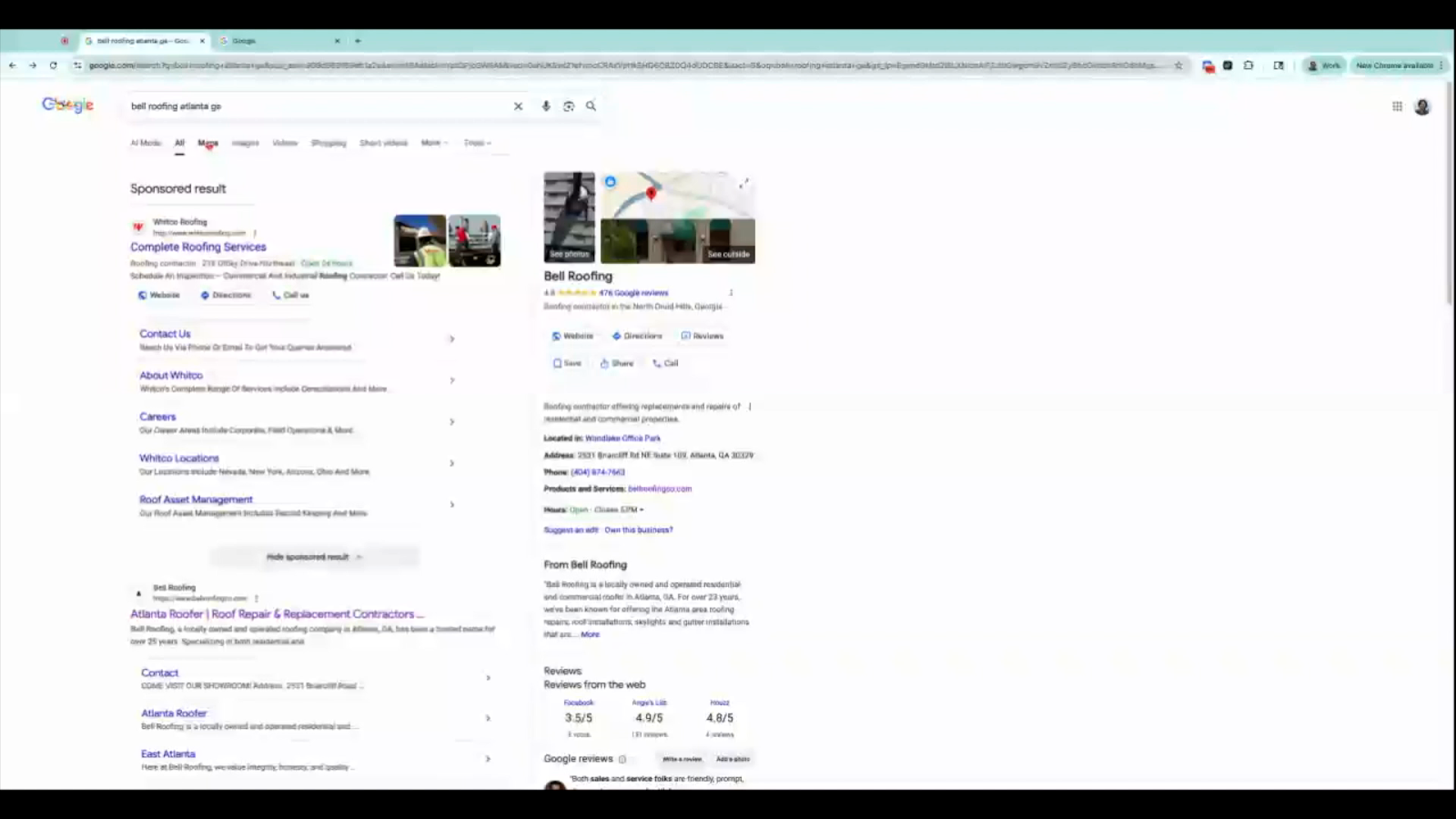Select the AI Mode search tab
Screen dimensions: 1456x819
(146, 143)
